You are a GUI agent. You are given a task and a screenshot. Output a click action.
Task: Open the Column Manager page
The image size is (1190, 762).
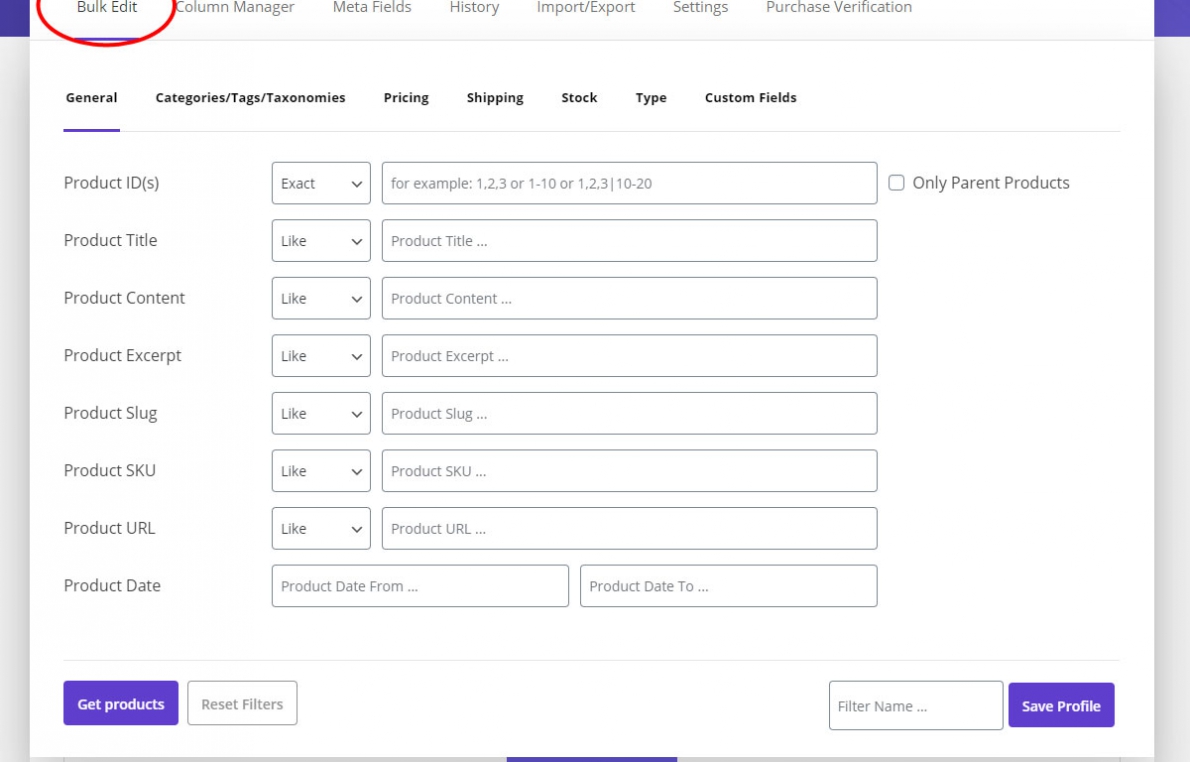234,7
